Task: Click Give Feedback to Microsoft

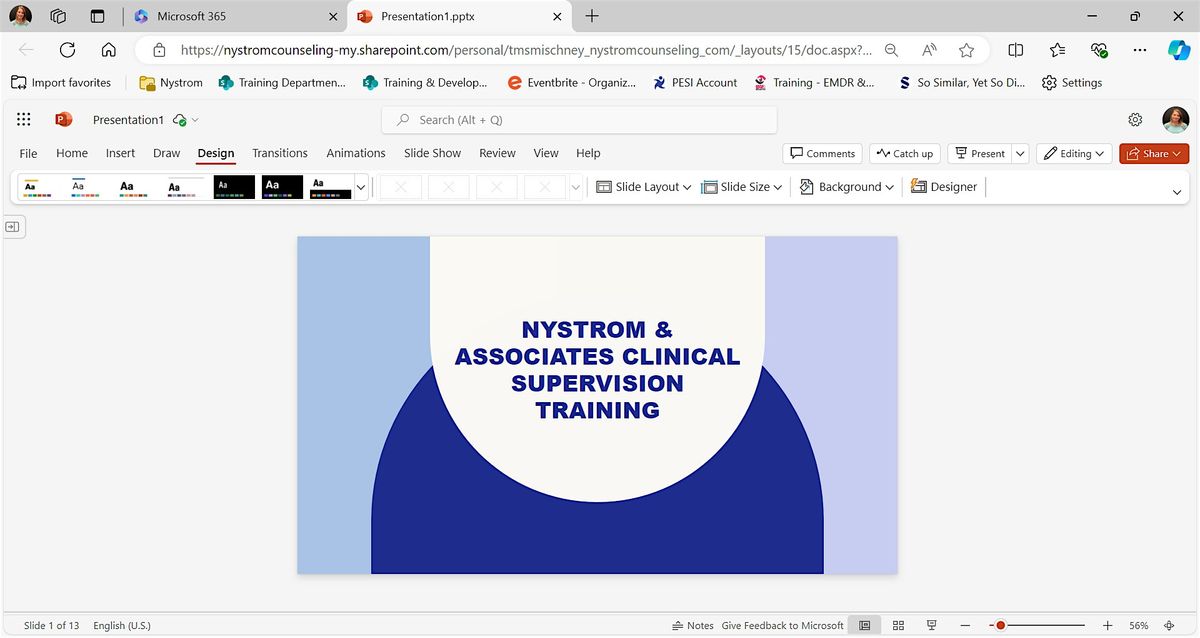Action: pos(783,625)
